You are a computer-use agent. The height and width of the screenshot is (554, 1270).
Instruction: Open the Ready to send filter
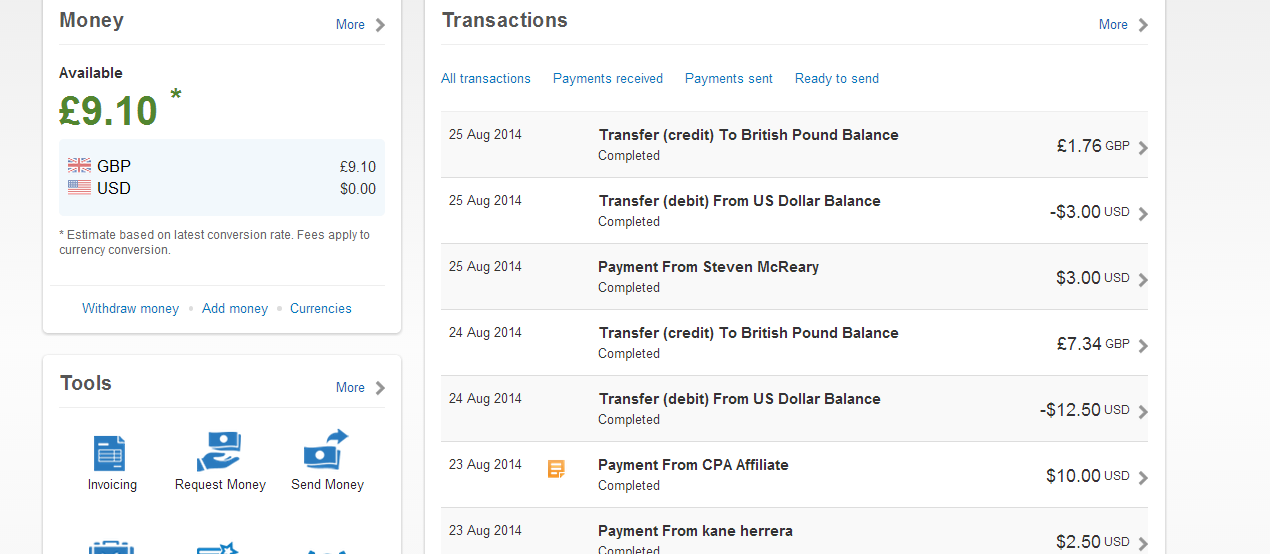pyautogui.click(x=837, y=79)
